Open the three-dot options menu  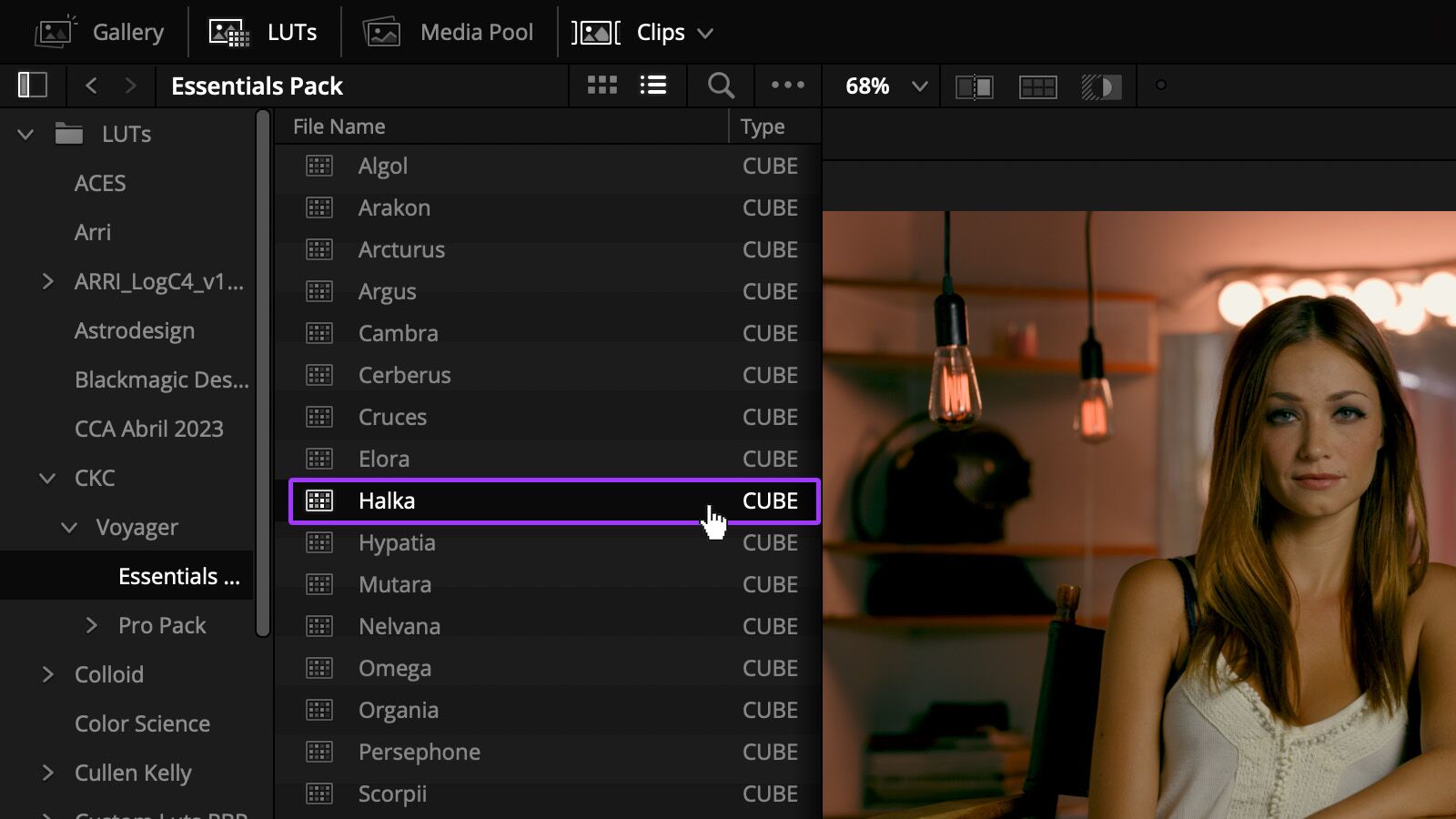click(787, 86)
